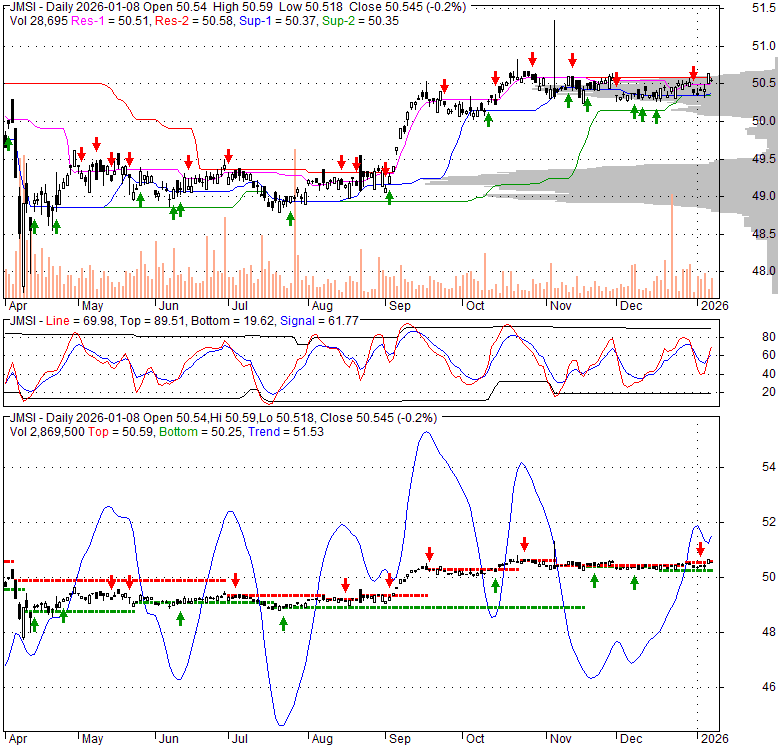Click the 48.0 axis label of top chart
Image resolution: width=780 pixels, height=745 pixels.
(764, 271)
